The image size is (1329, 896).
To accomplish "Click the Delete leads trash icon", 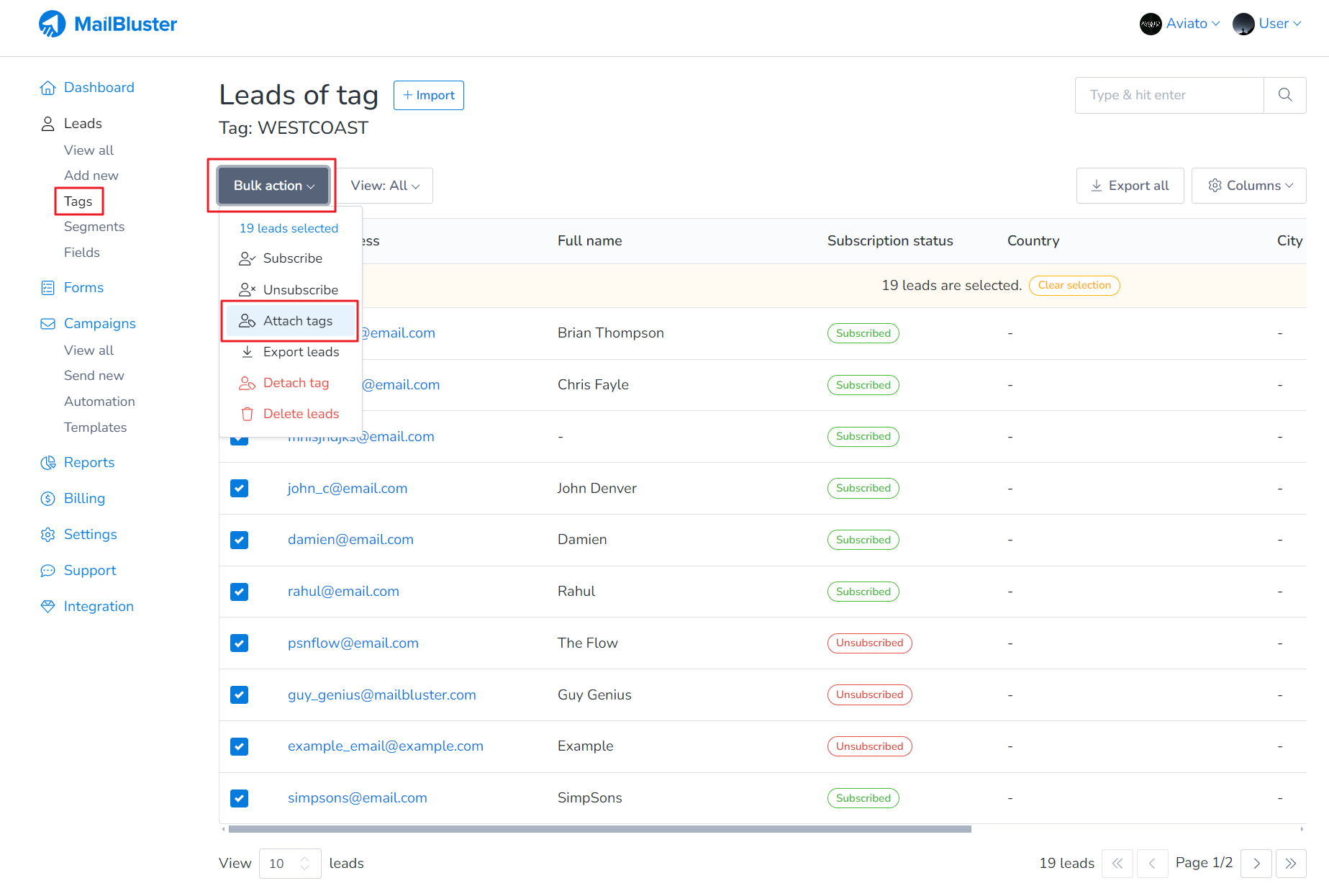I will [247, 414].
